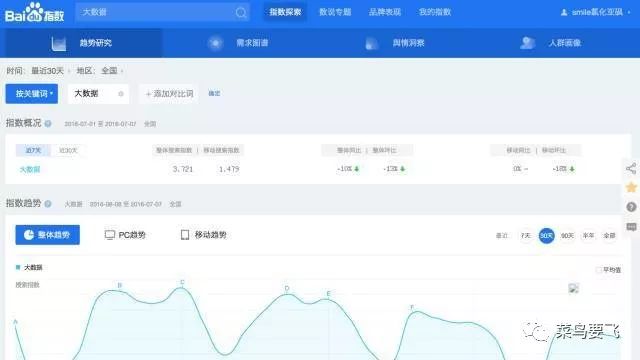Choose the 全部 range option
Image resolution: width=640 pixels, height=360 pixels.
coord(609,236)
